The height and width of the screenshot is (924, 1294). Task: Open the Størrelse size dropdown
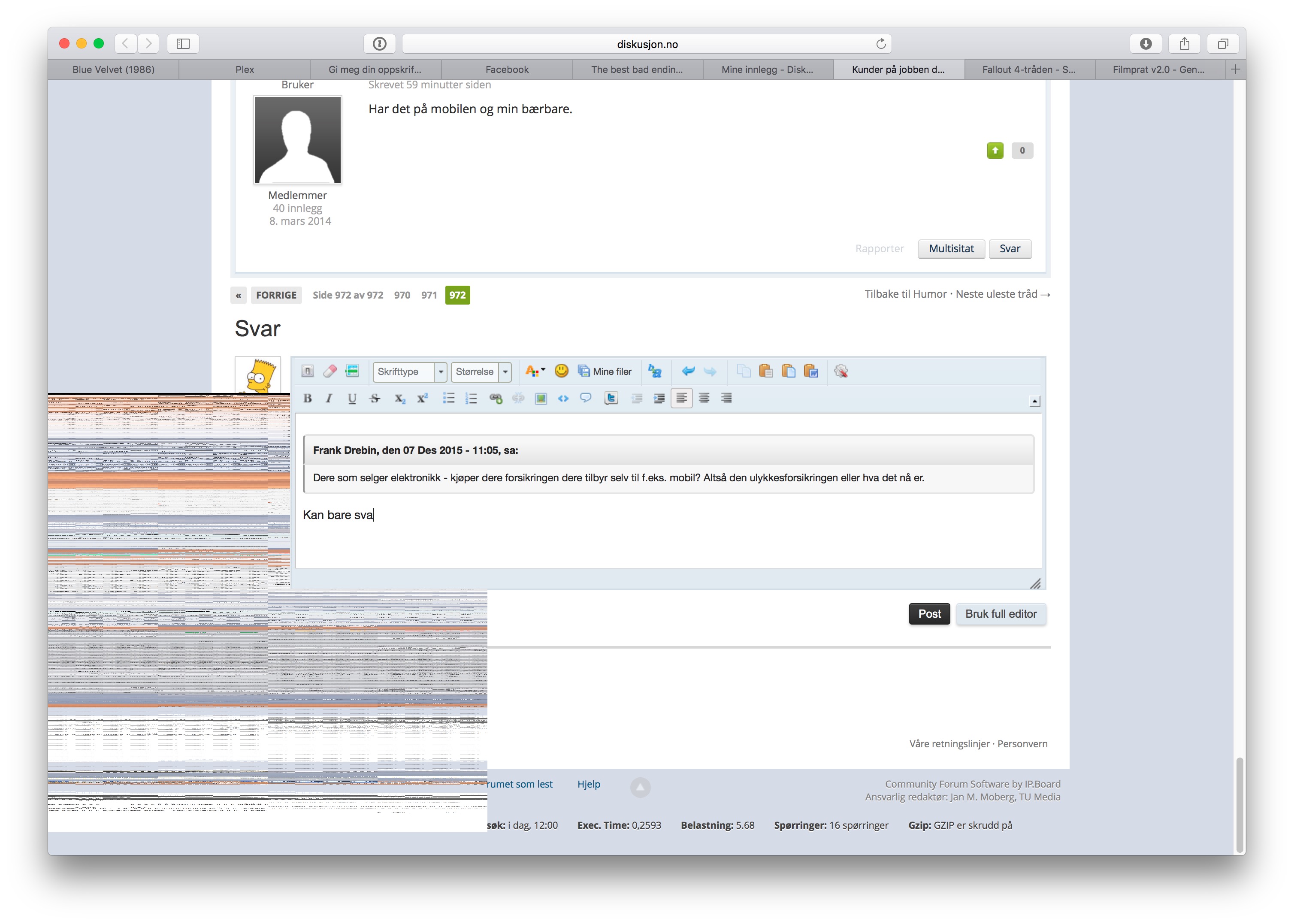tap(481, 371)
